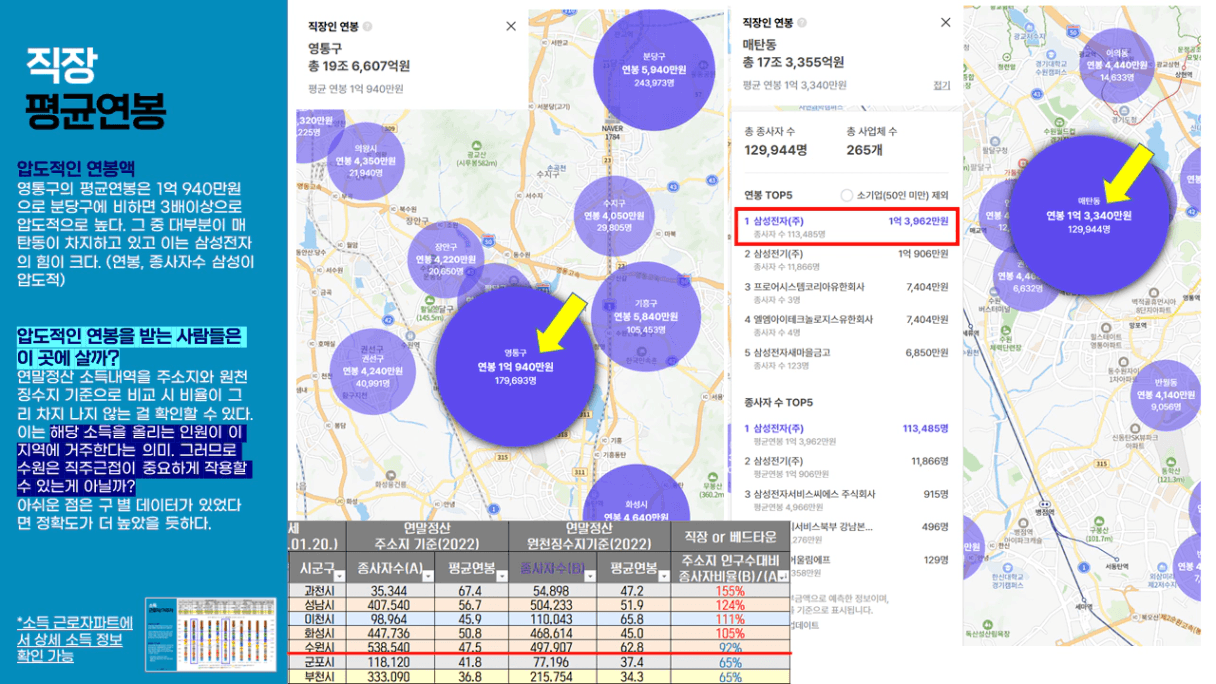
Task: Click the 이천시 table cell
Action: [x=317, y=620]
